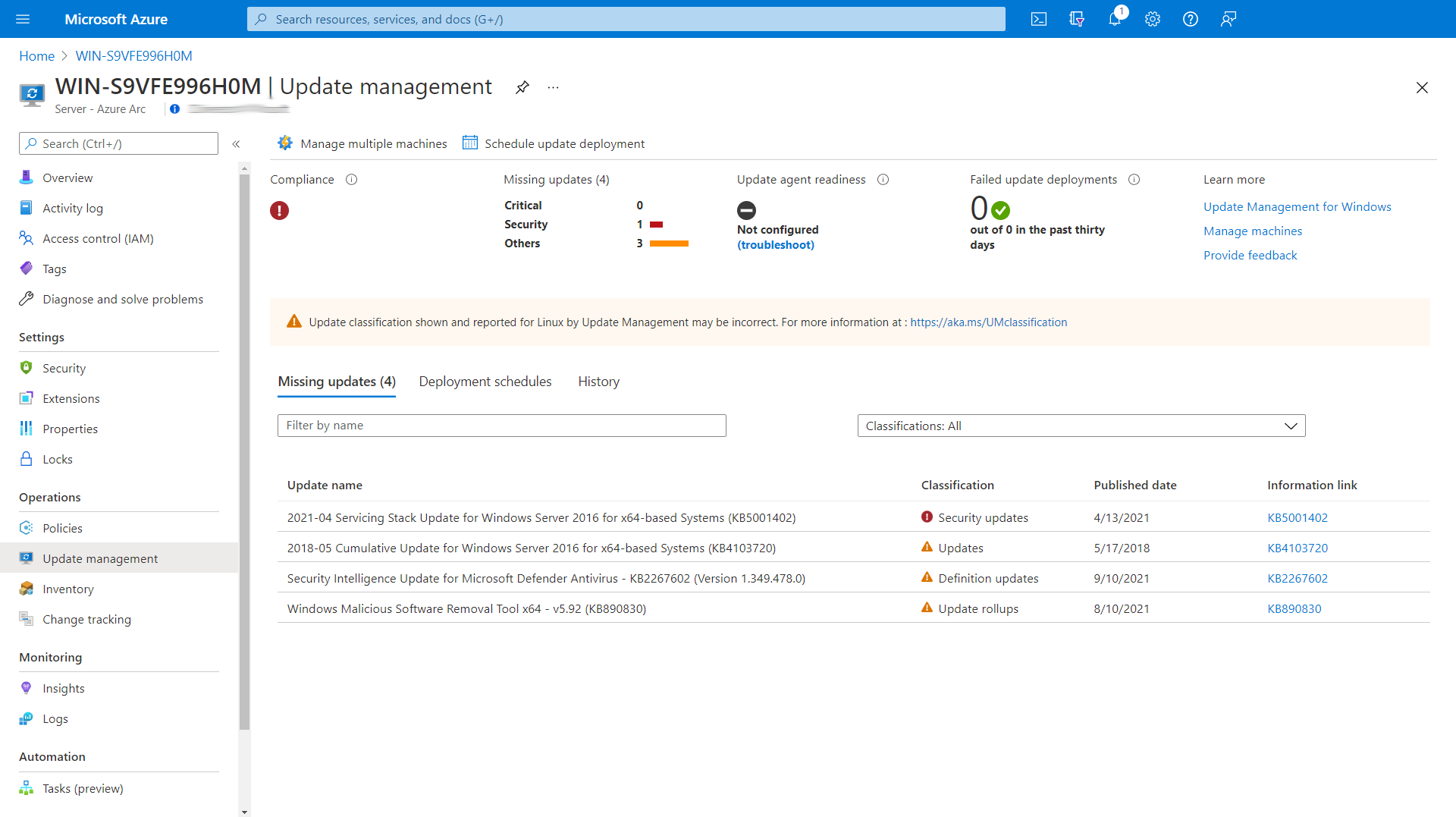1456x817 pixels.
Task: Click the help question mark icon
Action: [1191, 19]
